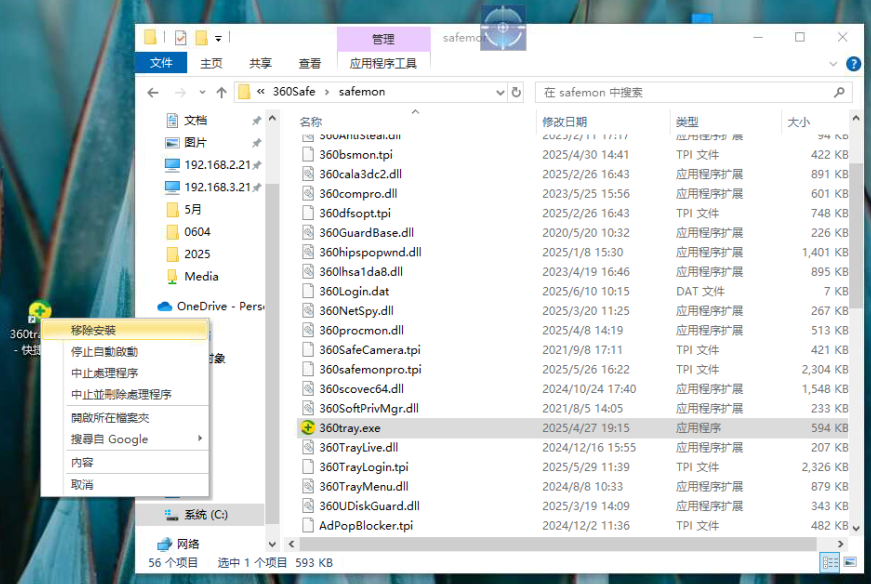871x584 pixels.
Task: Switch to the 共享 ribbon tab
Action: click(260, 63)
